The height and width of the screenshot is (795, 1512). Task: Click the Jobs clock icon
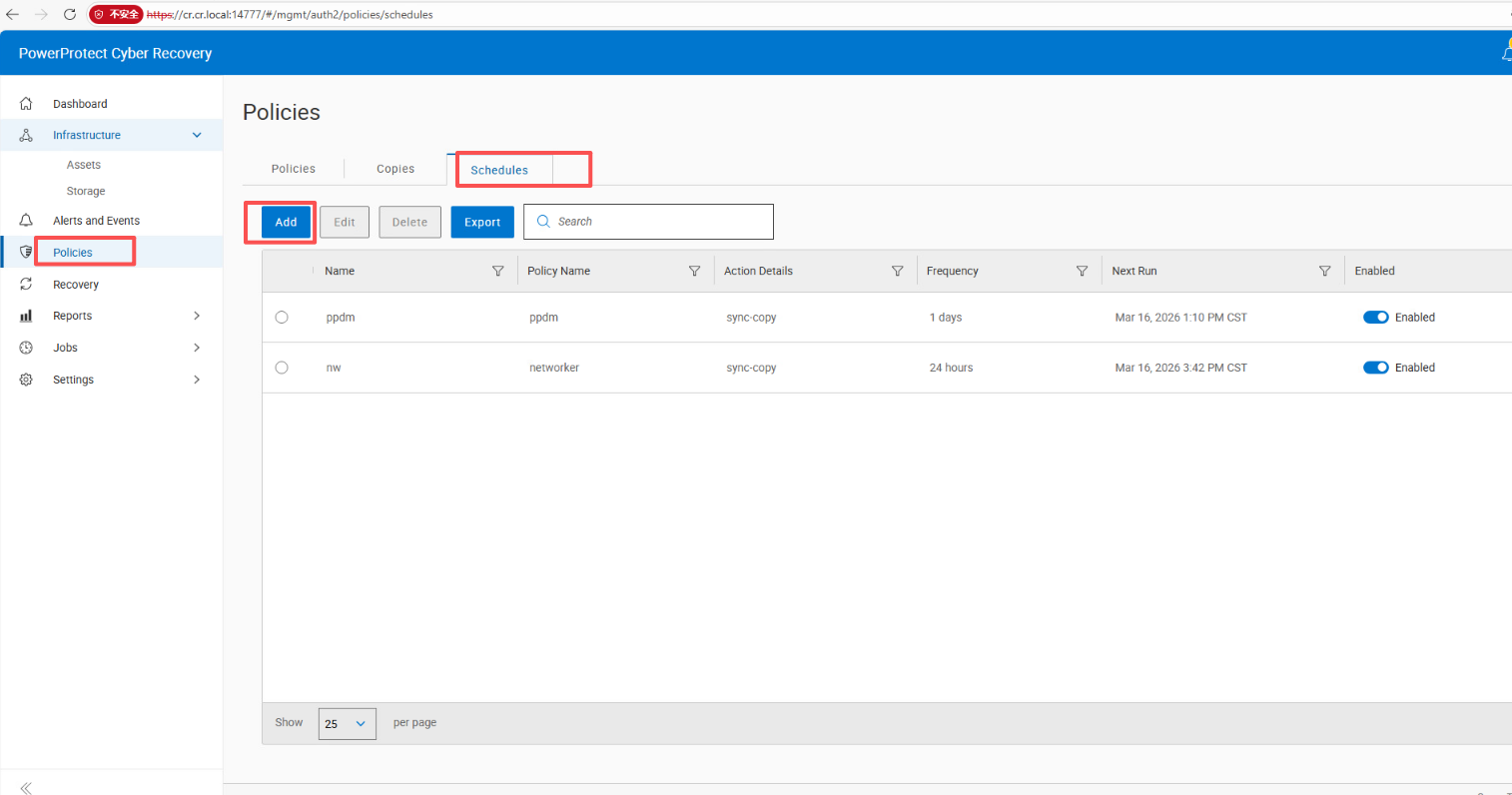click(x=26, y=348)
